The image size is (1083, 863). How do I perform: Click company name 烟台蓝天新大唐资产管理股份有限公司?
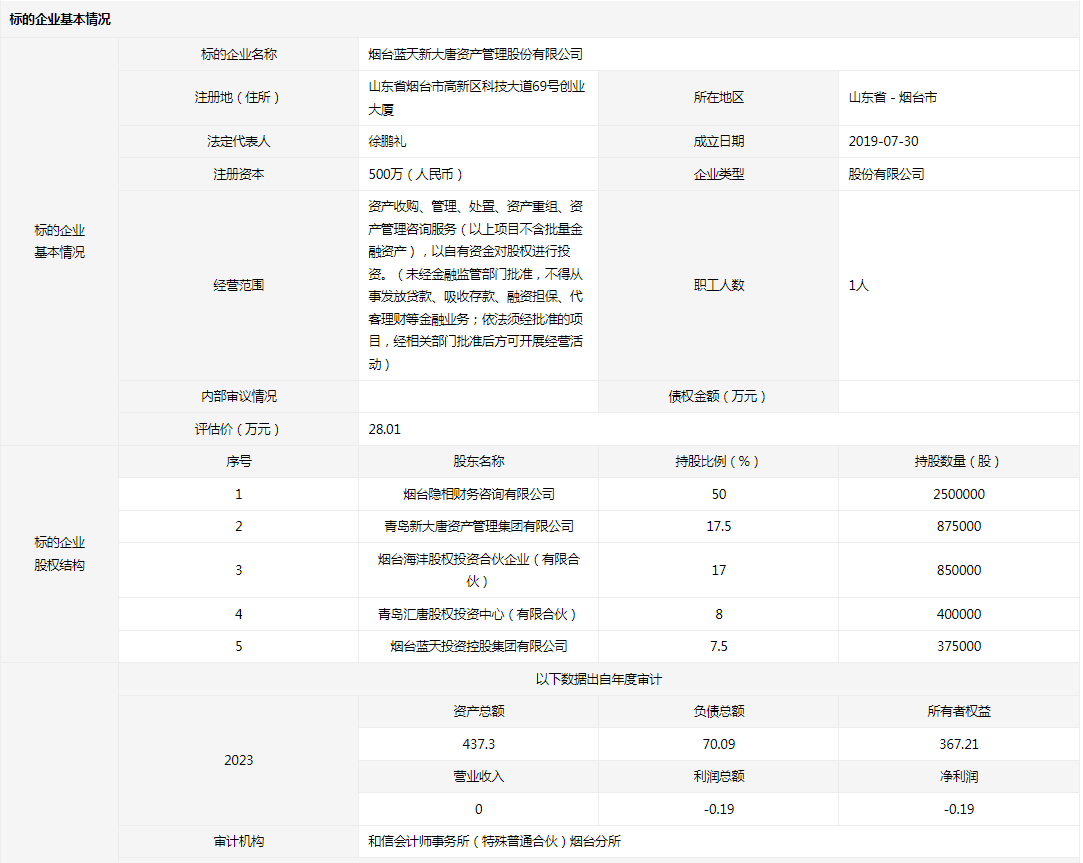pos(475,54)
